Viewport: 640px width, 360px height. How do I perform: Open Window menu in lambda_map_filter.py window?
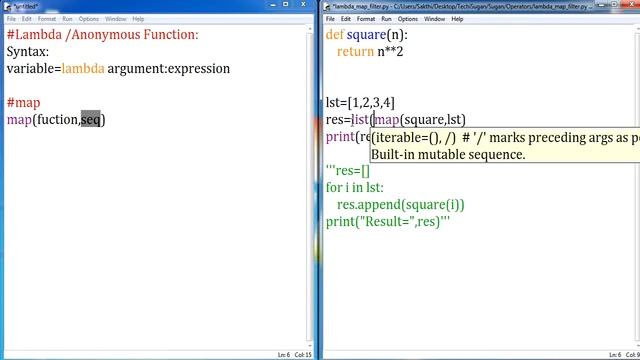click(x=434, y=19)
